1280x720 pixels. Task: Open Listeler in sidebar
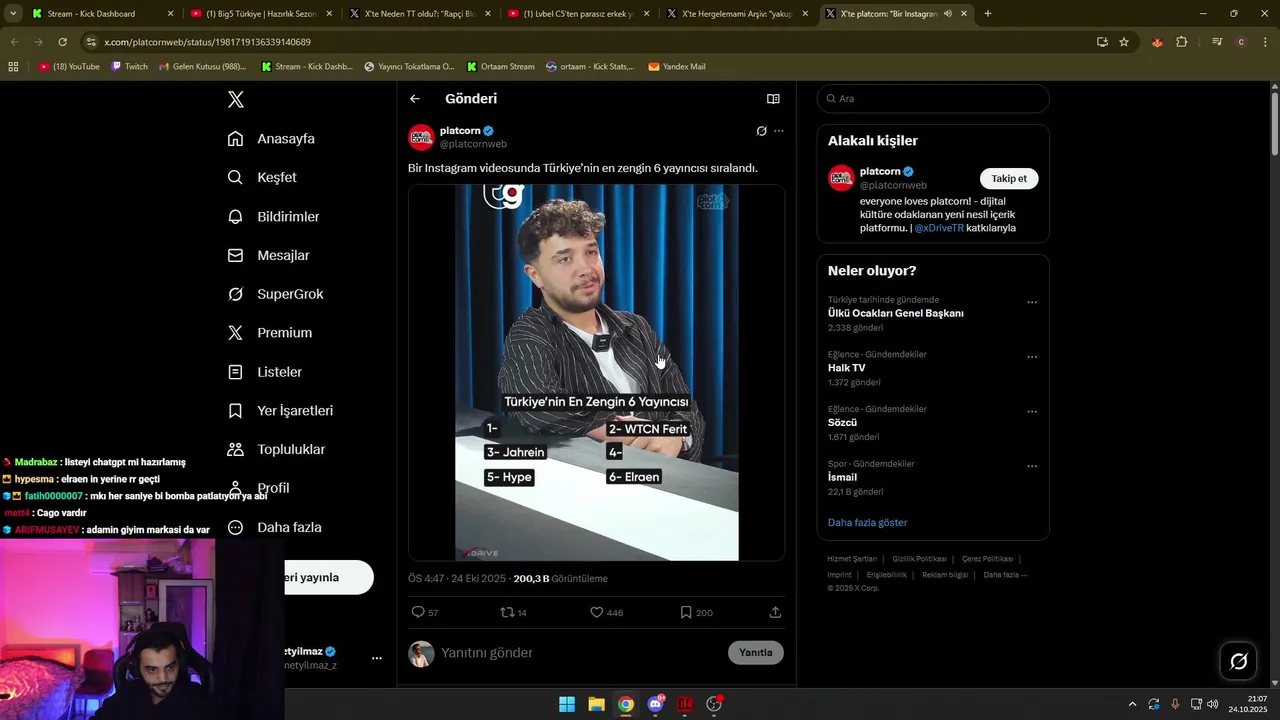click(264, 372)
